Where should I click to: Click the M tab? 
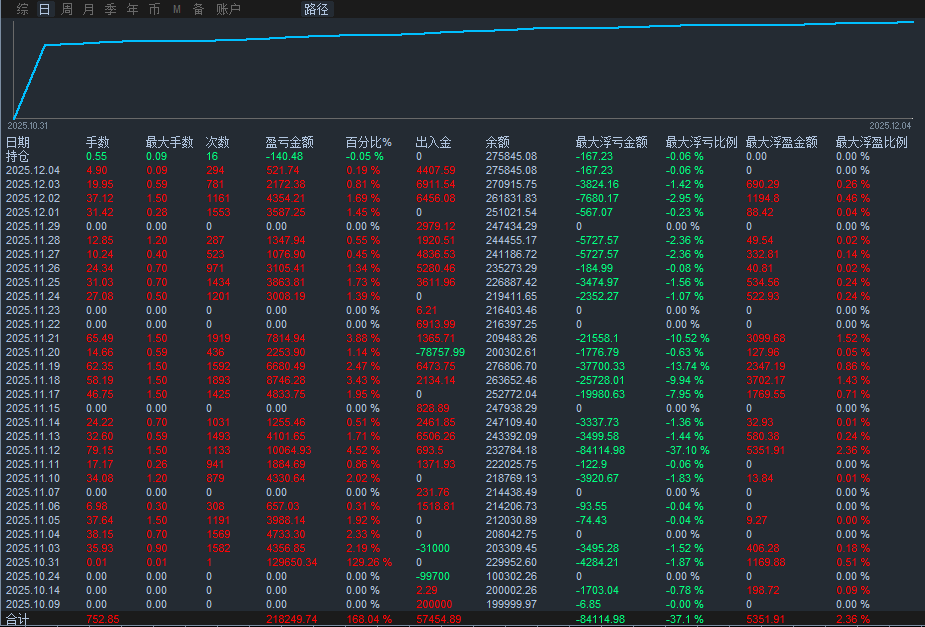click(176, 9)
